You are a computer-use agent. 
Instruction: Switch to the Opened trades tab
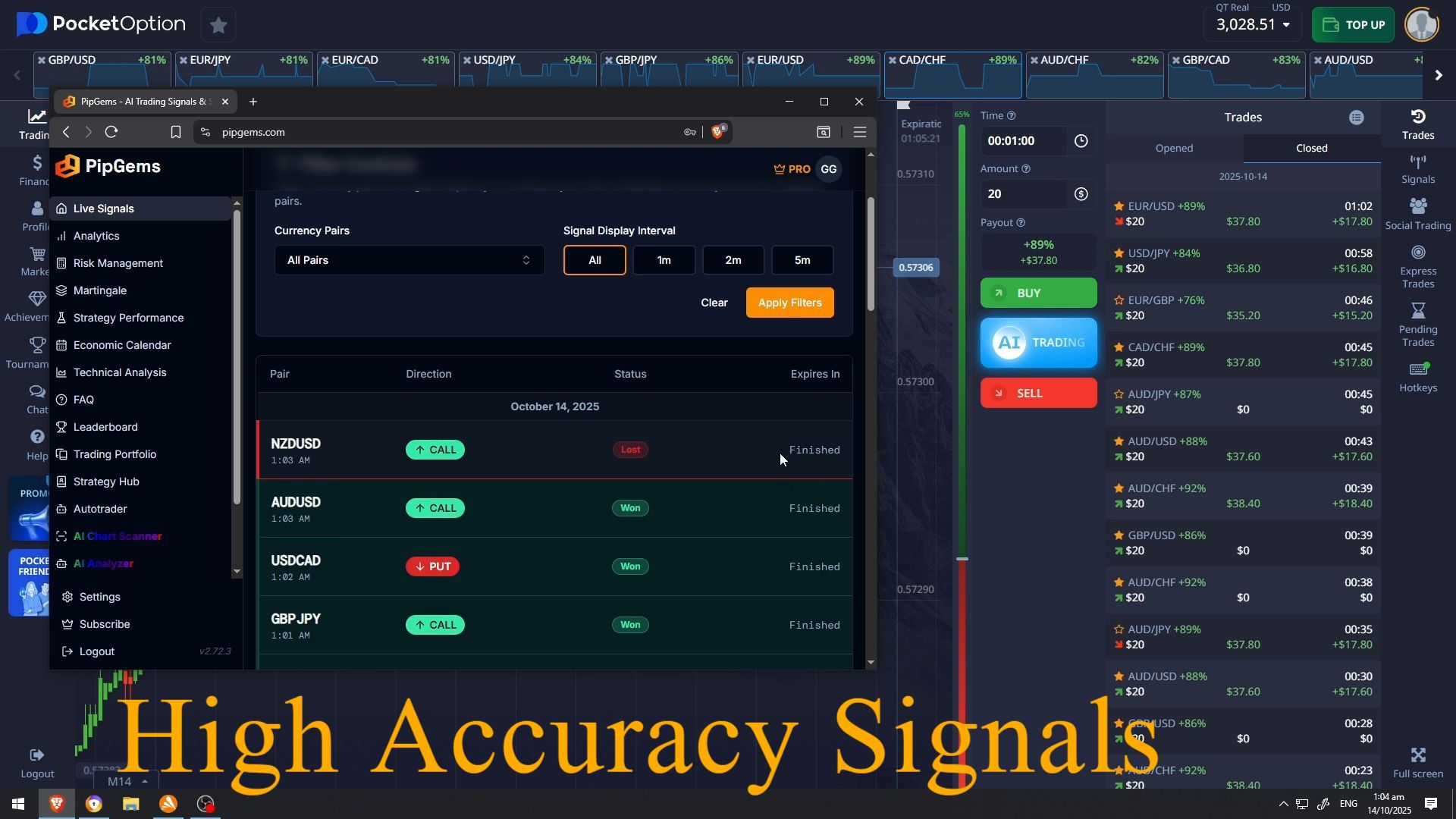coord(1173,148)
